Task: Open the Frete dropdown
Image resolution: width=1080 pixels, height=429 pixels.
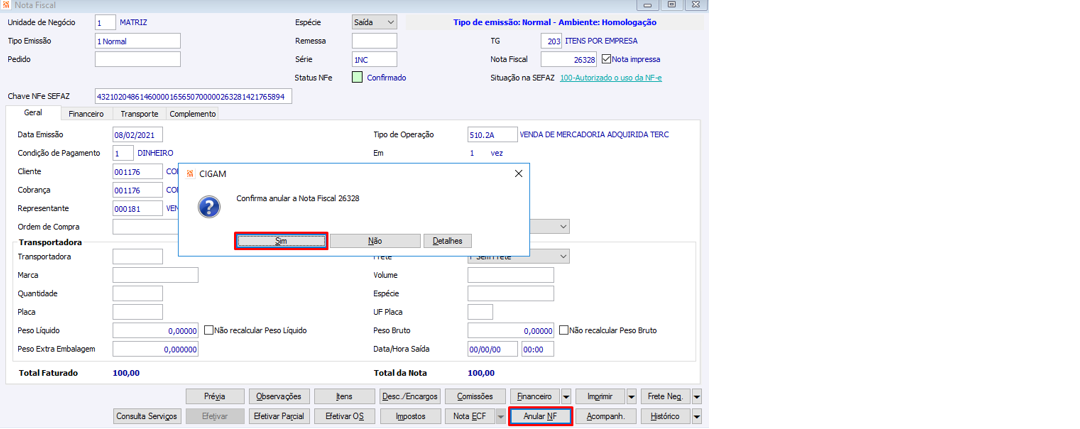Action: 519,256
